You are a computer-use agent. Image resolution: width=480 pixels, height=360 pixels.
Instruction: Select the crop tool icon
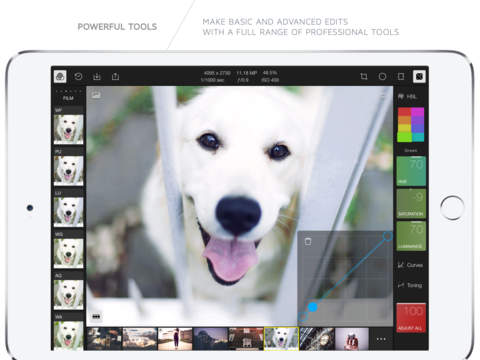(364, 77)
